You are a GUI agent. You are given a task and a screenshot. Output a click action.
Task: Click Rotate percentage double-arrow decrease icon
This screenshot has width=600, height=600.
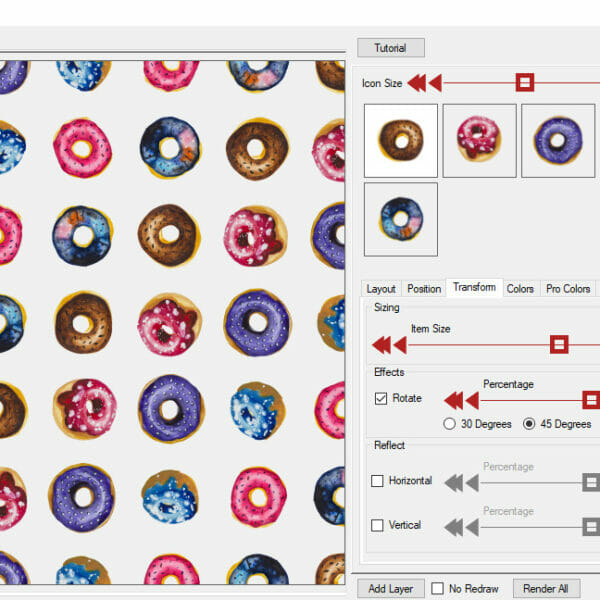(x=453, y=401)
